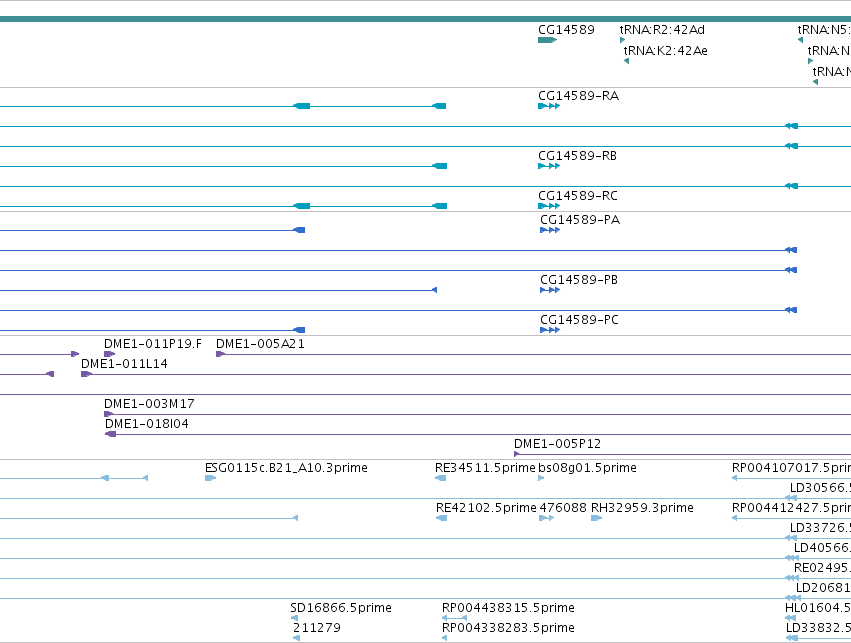The width and height of the screenshot is (851, 643).
Task: Open the CG14589-RB transcript label
Action: [577, 156]
